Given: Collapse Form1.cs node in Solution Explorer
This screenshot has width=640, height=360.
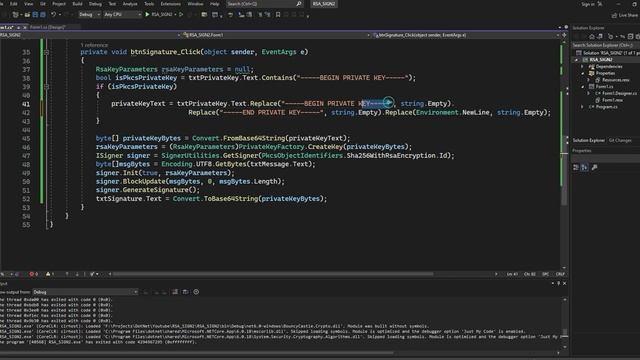Looking at the screenshot, I should [x=582, y=87].
